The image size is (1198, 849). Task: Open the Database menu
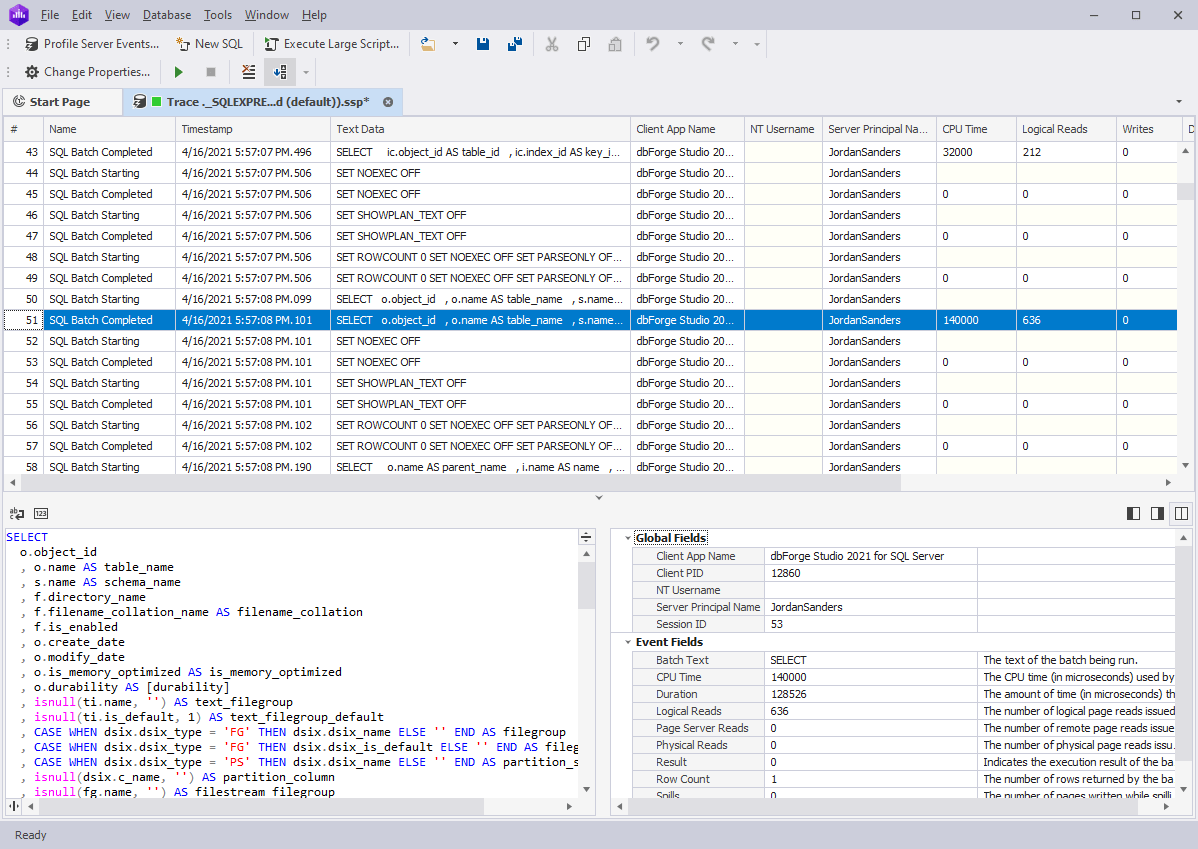(x=166, y=14)
